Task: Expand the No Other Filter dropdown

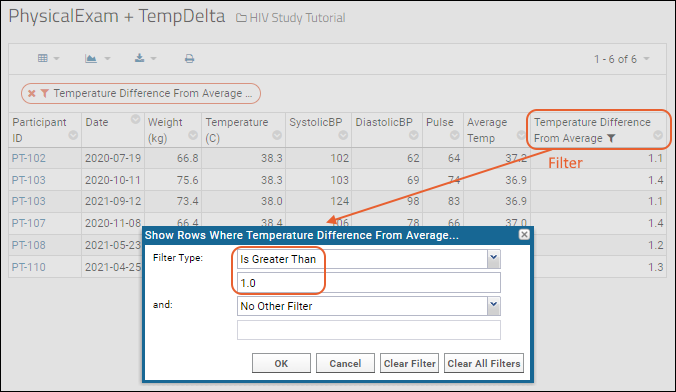Action: pyautogui.click(x=494, y=306)
